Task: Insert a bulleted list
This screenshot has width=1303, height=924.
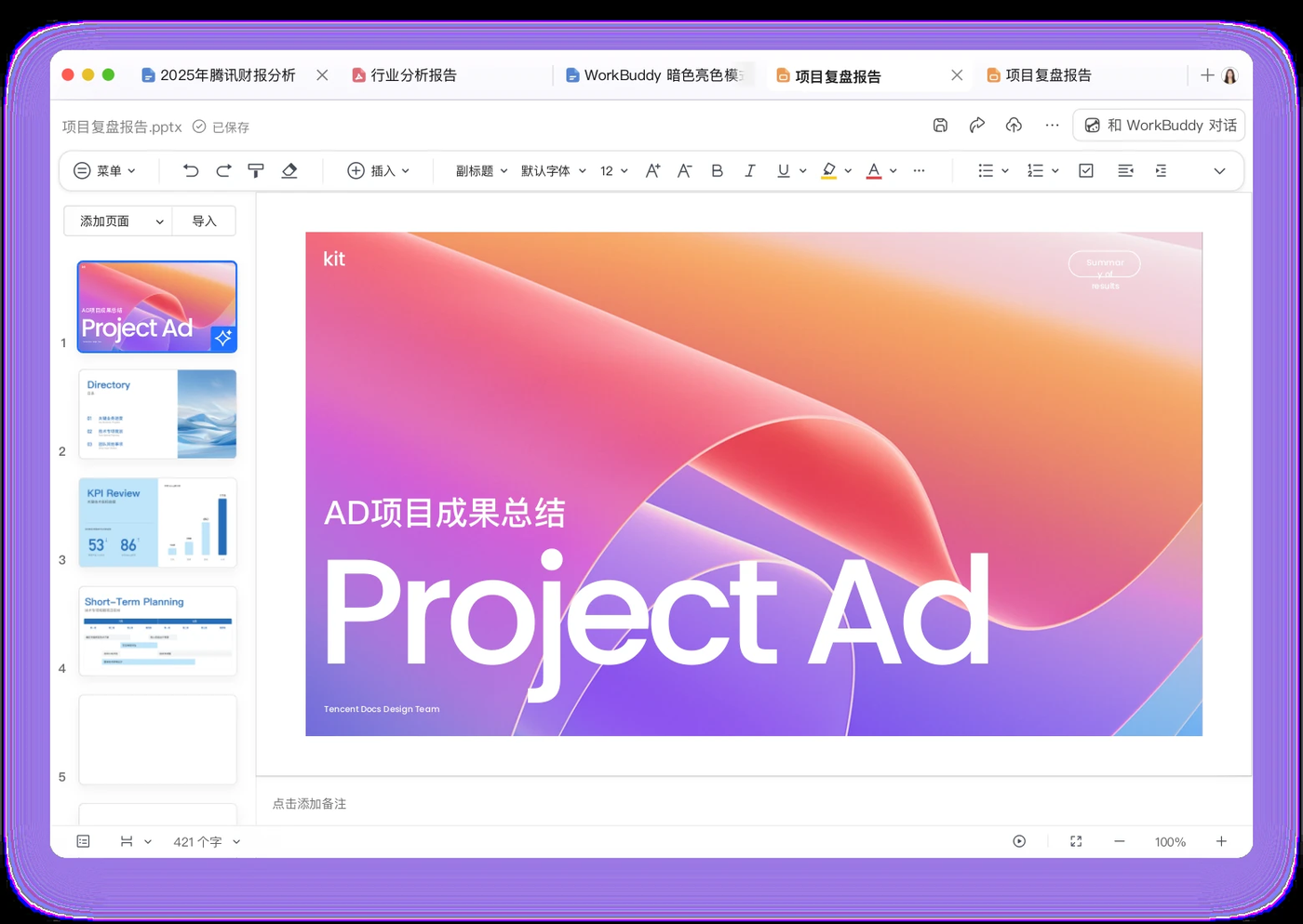Action: click(986, 170)
